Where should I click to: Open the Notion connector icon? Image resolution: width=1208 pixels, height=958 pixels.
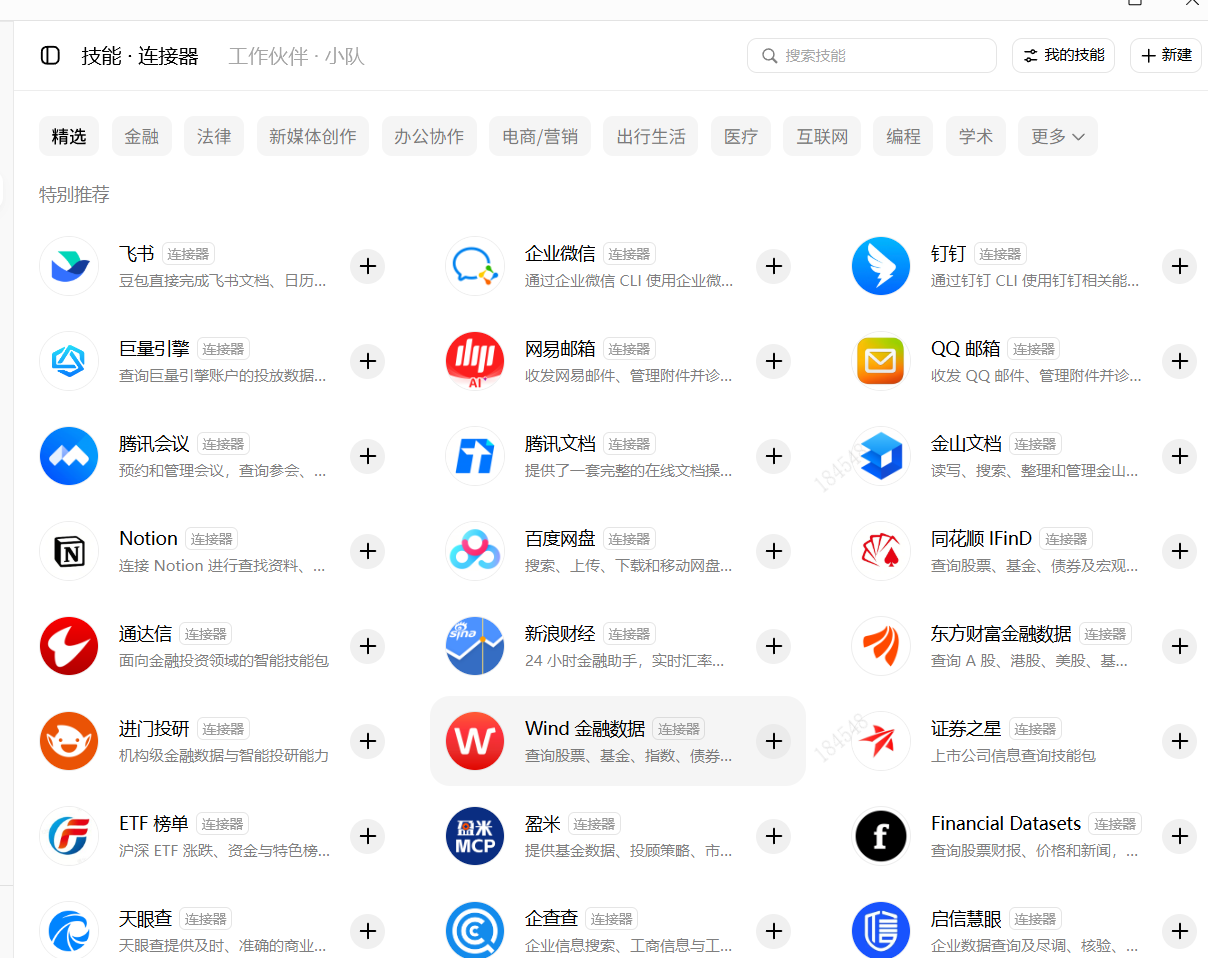click(69, 551)
